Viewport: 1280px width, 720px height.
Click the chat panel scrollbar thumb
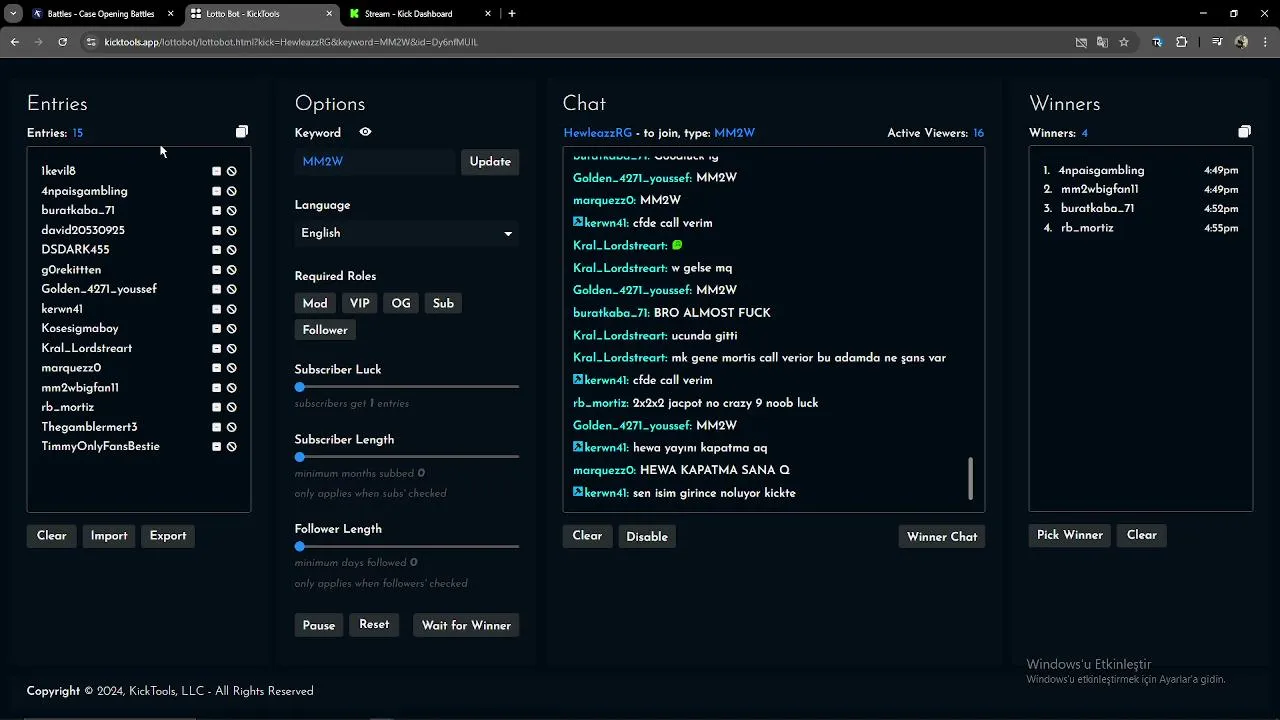pos(970,479)
